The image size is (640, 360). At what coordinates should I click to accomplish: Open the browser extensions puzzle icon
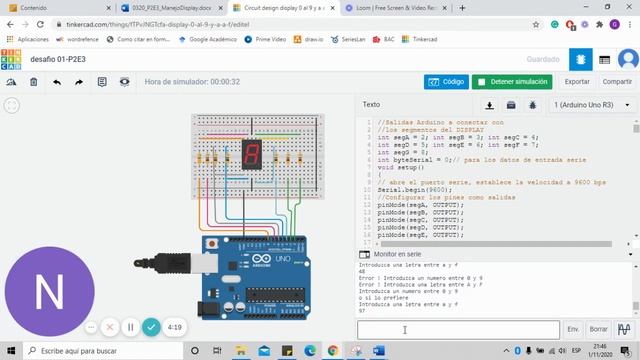(x=600, y=24)
